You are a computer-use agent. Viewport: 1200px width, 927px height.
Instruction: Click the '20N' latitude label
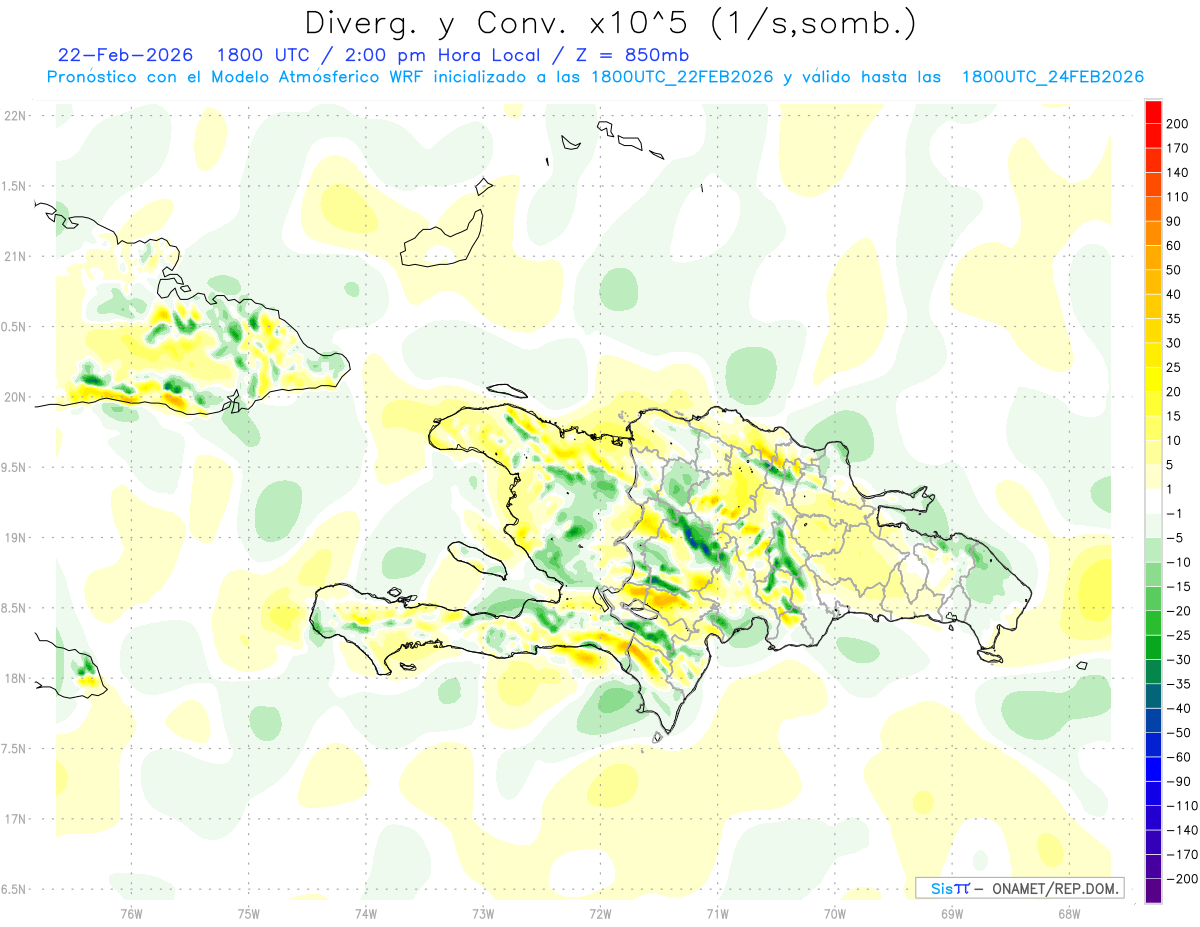coord(14,397)
